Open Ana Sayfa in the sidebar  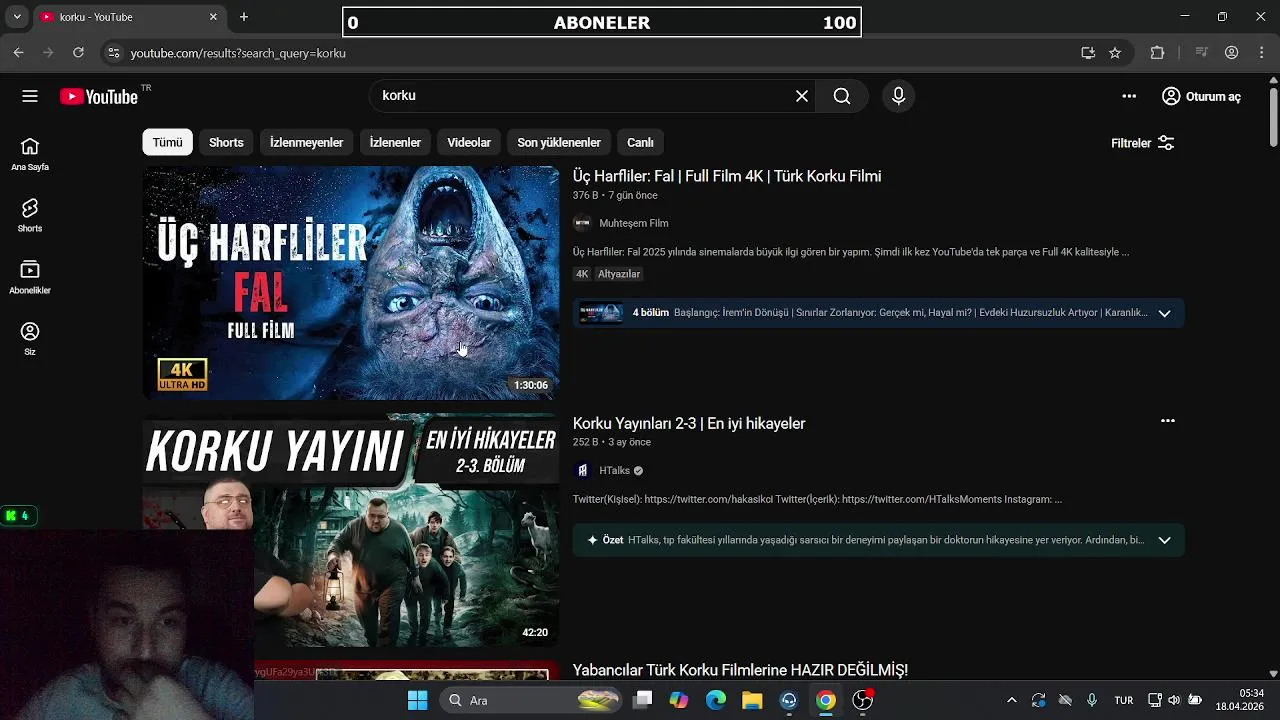[30, 154]
